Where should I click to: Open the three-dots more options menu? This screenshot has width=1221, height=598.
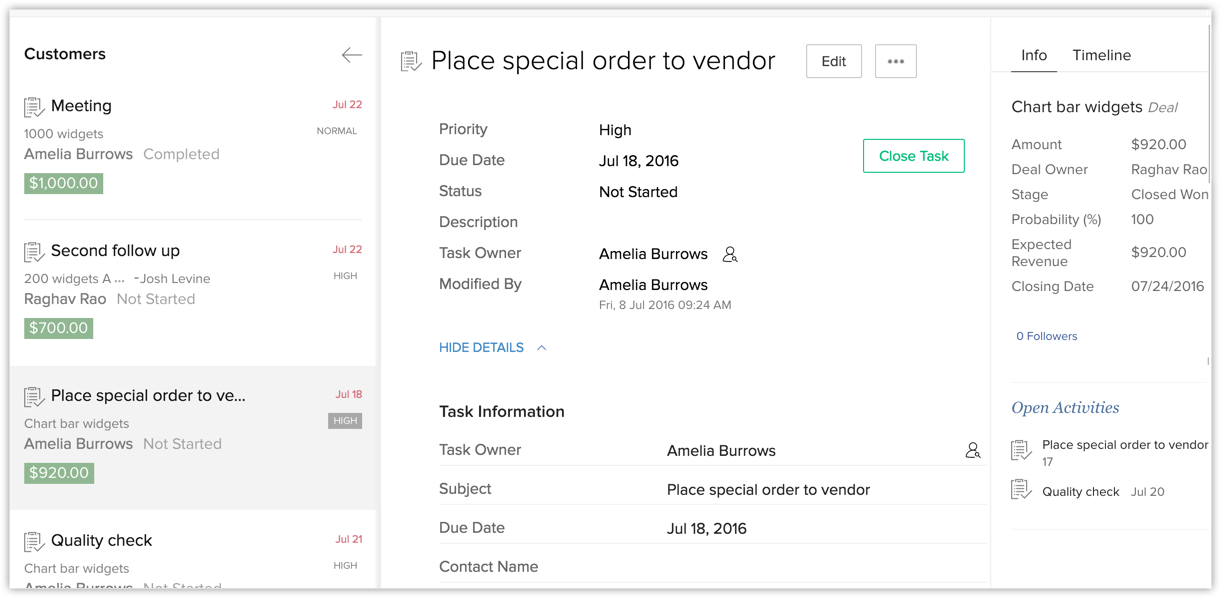coord(895,61)
